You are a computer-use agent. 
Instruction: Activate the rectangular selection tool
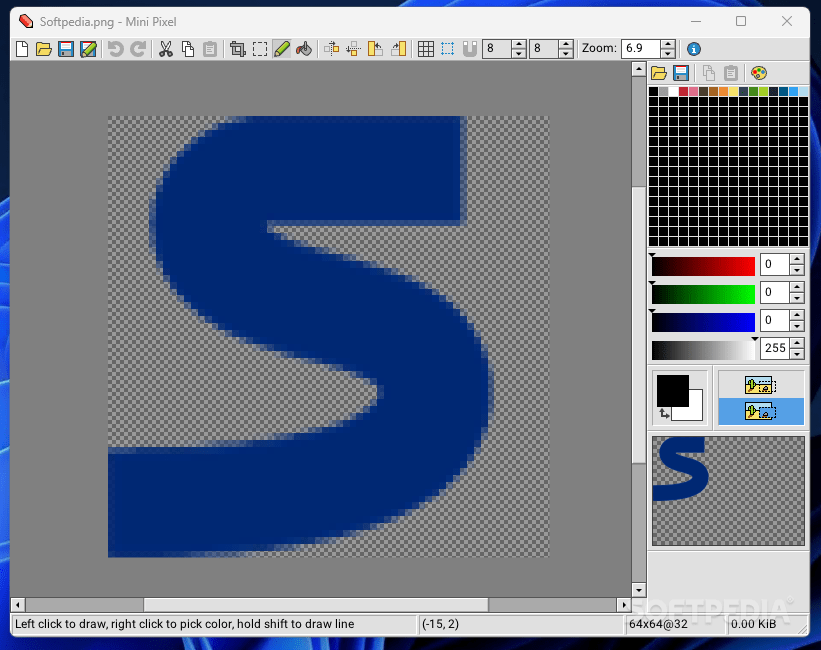click(260, 49)
